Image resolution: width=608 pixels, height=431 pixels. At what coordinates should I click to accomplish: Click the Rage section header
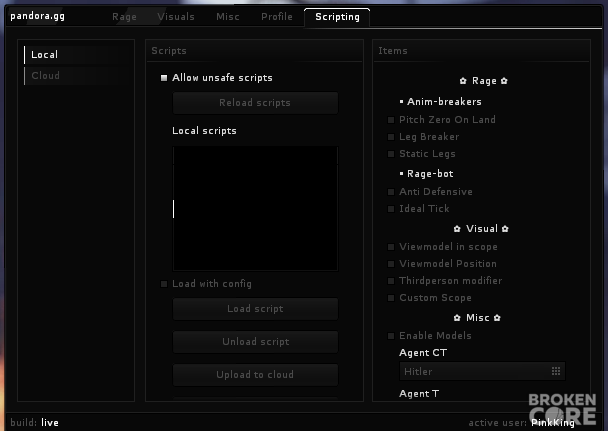pyautogui.click(x=484, y=81)
